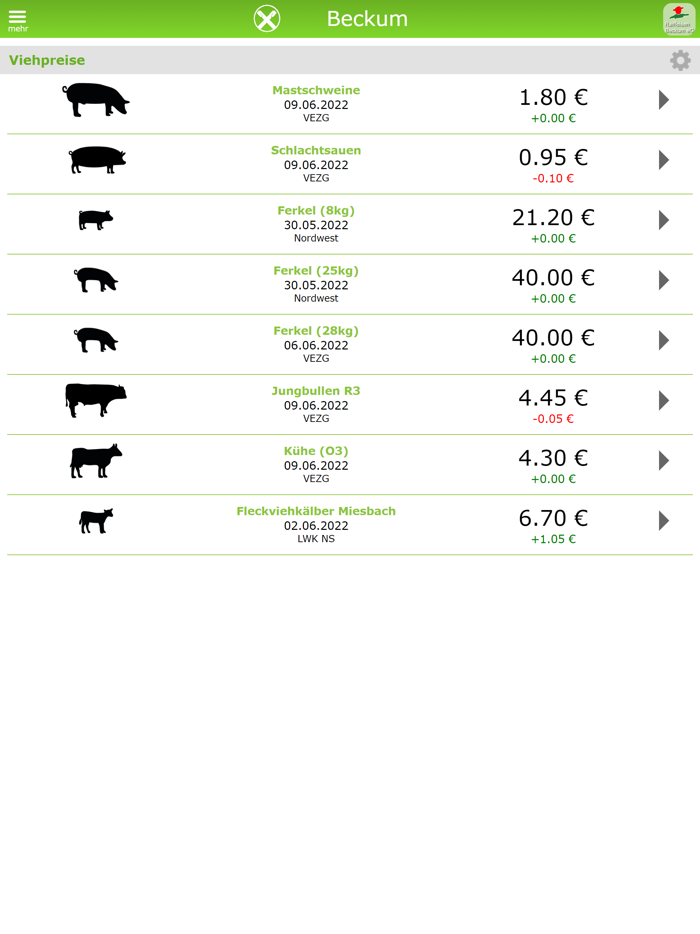The height and width of the screenshot is (934, 700).
Task: Open the 'mehr' hamburger menu
Action: coord(17,19)
